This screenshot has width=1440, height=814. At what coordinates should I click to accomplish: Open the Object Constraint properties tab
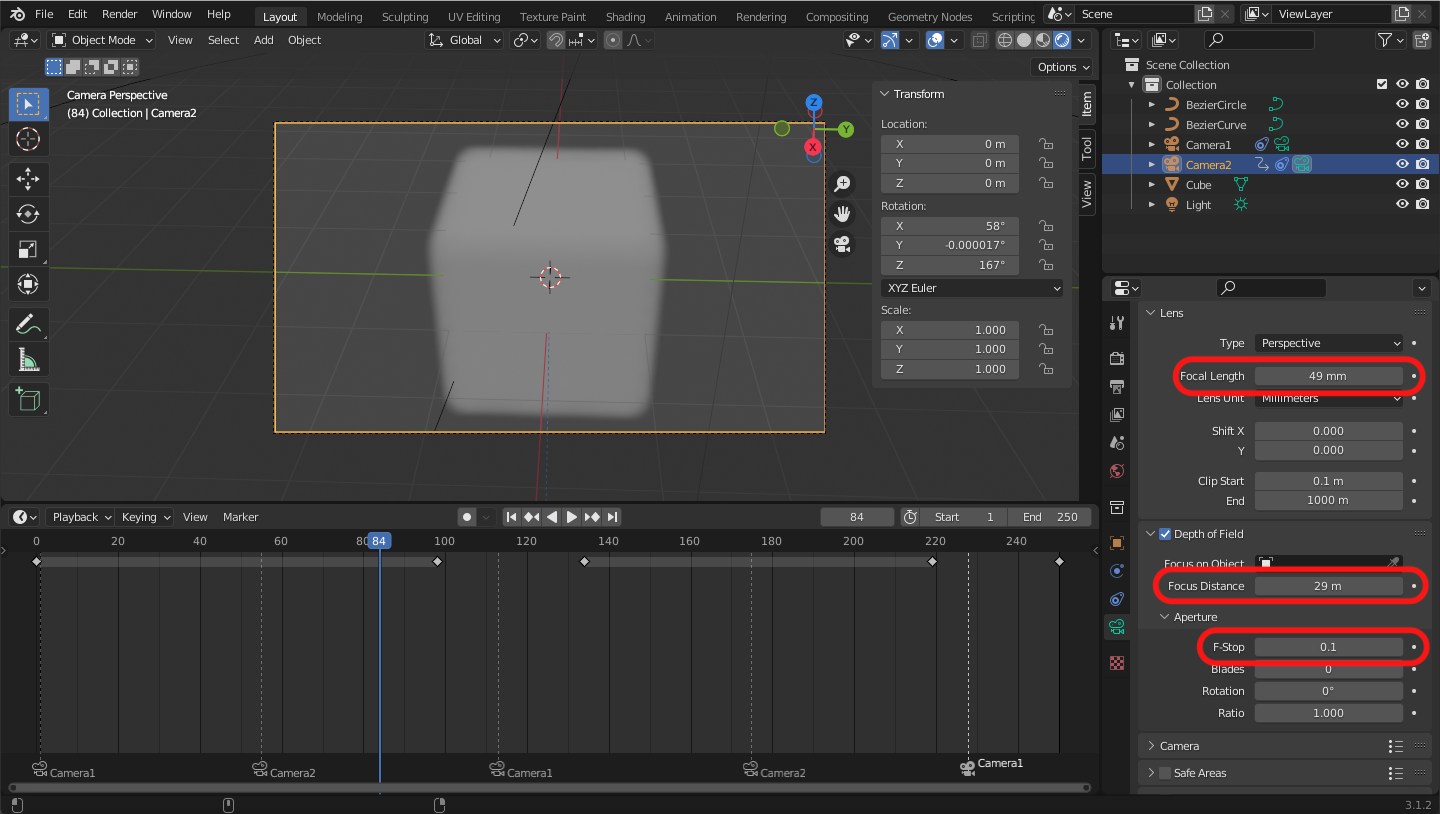point(1117,599)
